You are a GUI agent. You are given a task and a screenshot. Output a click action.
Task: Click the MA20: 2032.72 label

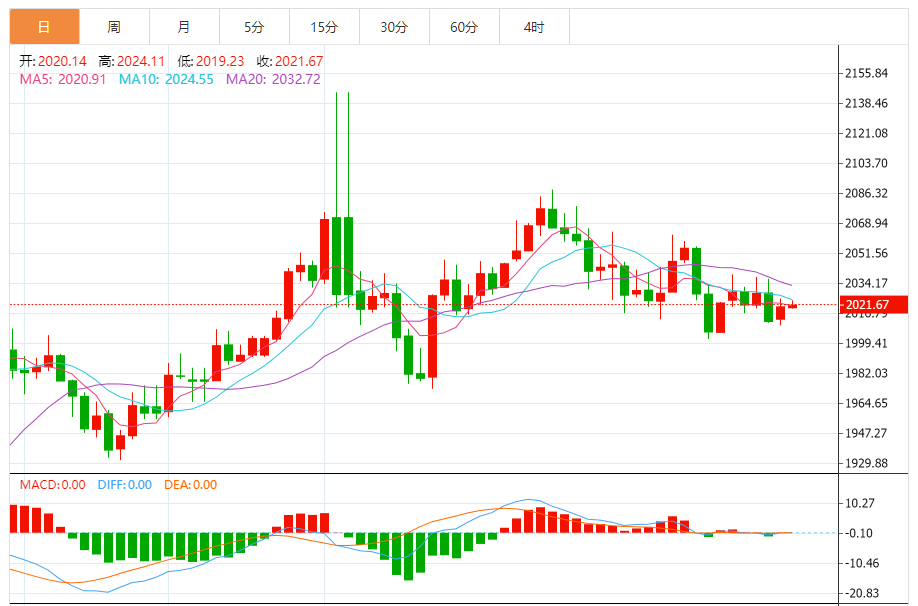point(273,79)
